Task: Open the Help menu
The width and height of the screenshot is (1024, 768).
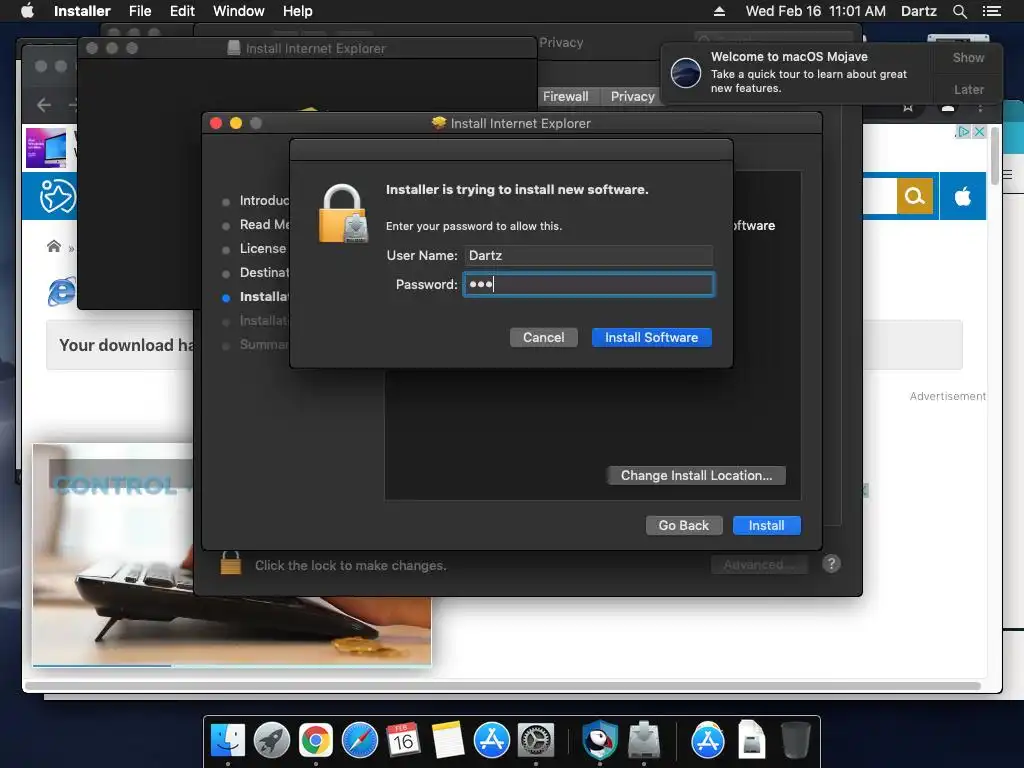Action: point(297,11)
